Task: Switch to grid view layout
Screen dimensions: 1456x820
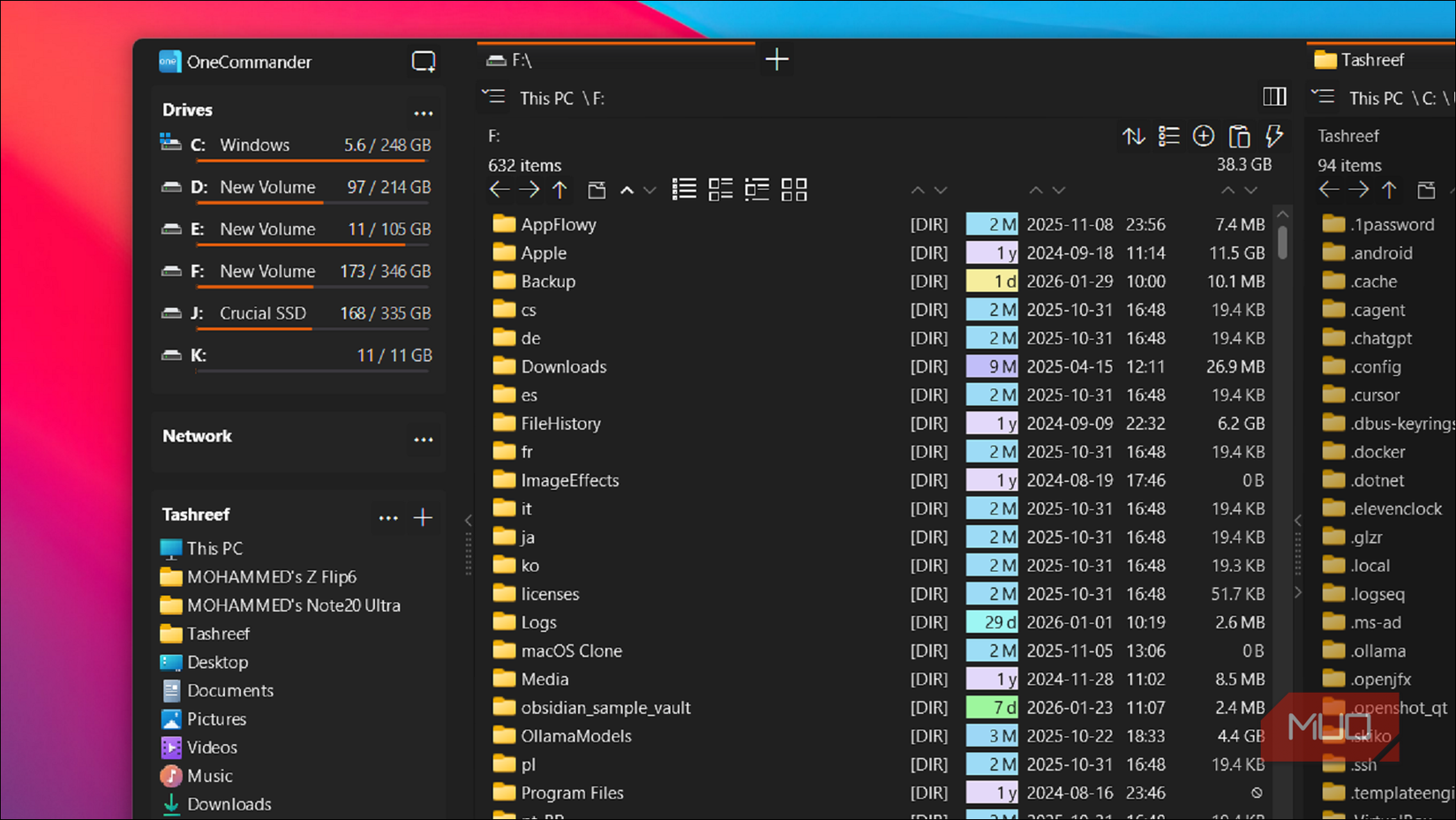Action: pos(793,189)
